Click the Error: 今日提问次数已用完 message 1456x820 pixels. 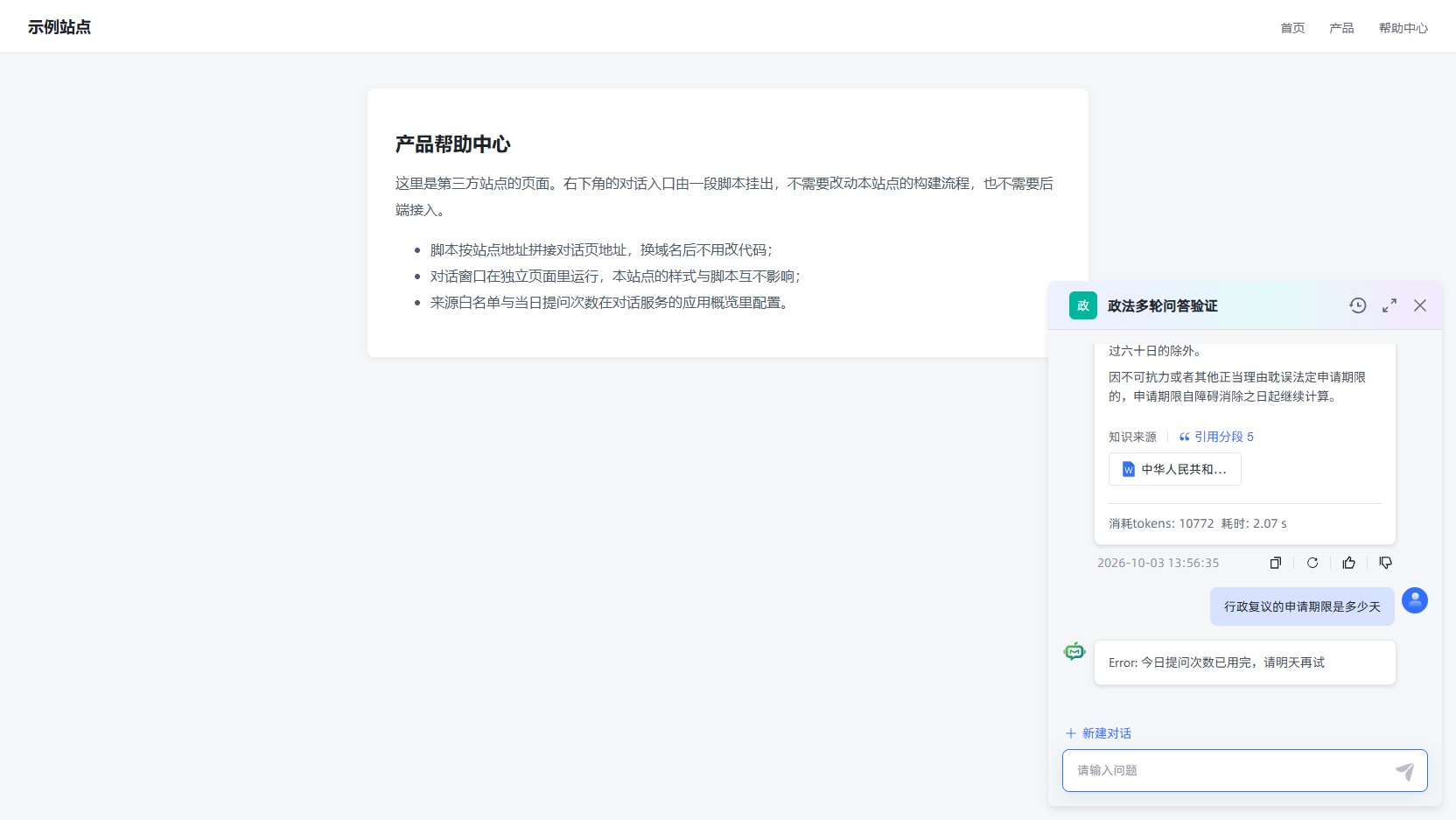click(x=1244, y=662)
